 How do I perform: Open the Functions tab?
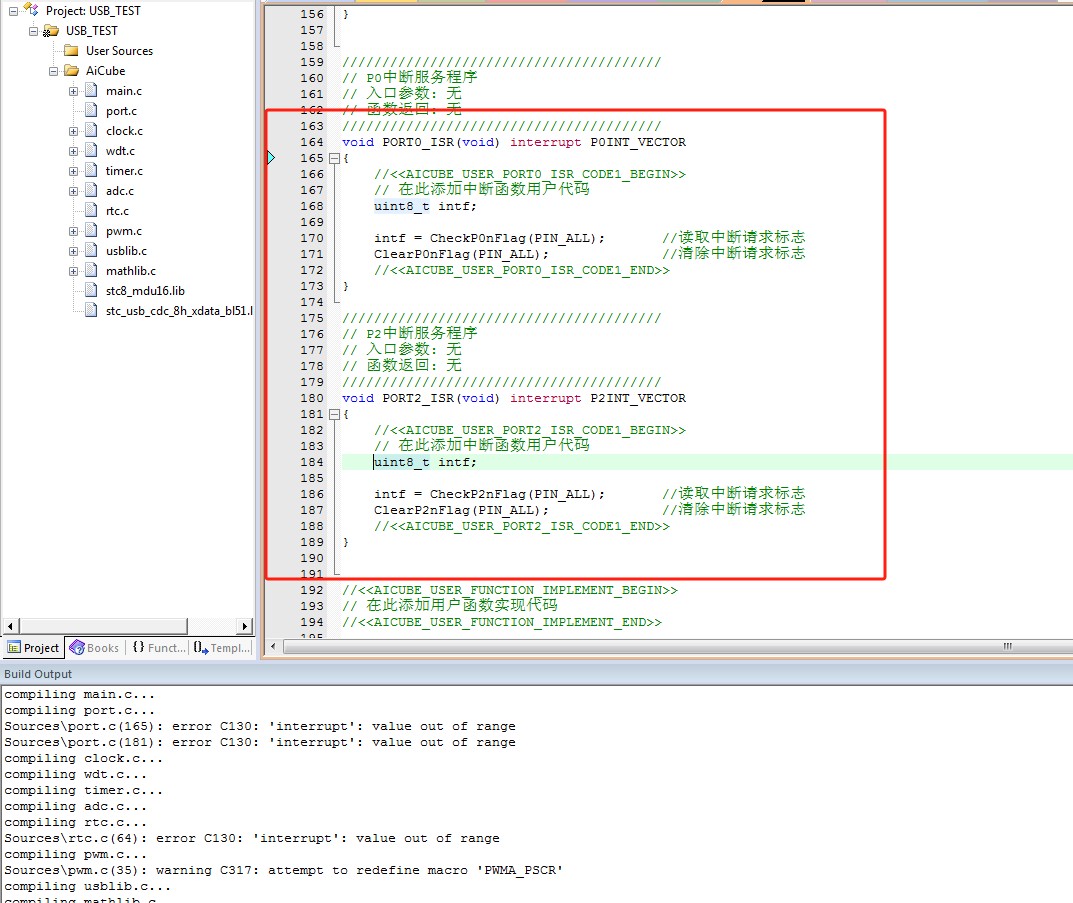(158, 648)
